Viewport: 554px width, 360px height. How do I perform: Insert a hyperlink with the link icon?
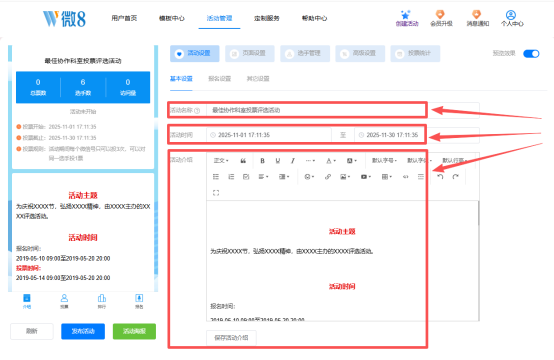point(328,177)
